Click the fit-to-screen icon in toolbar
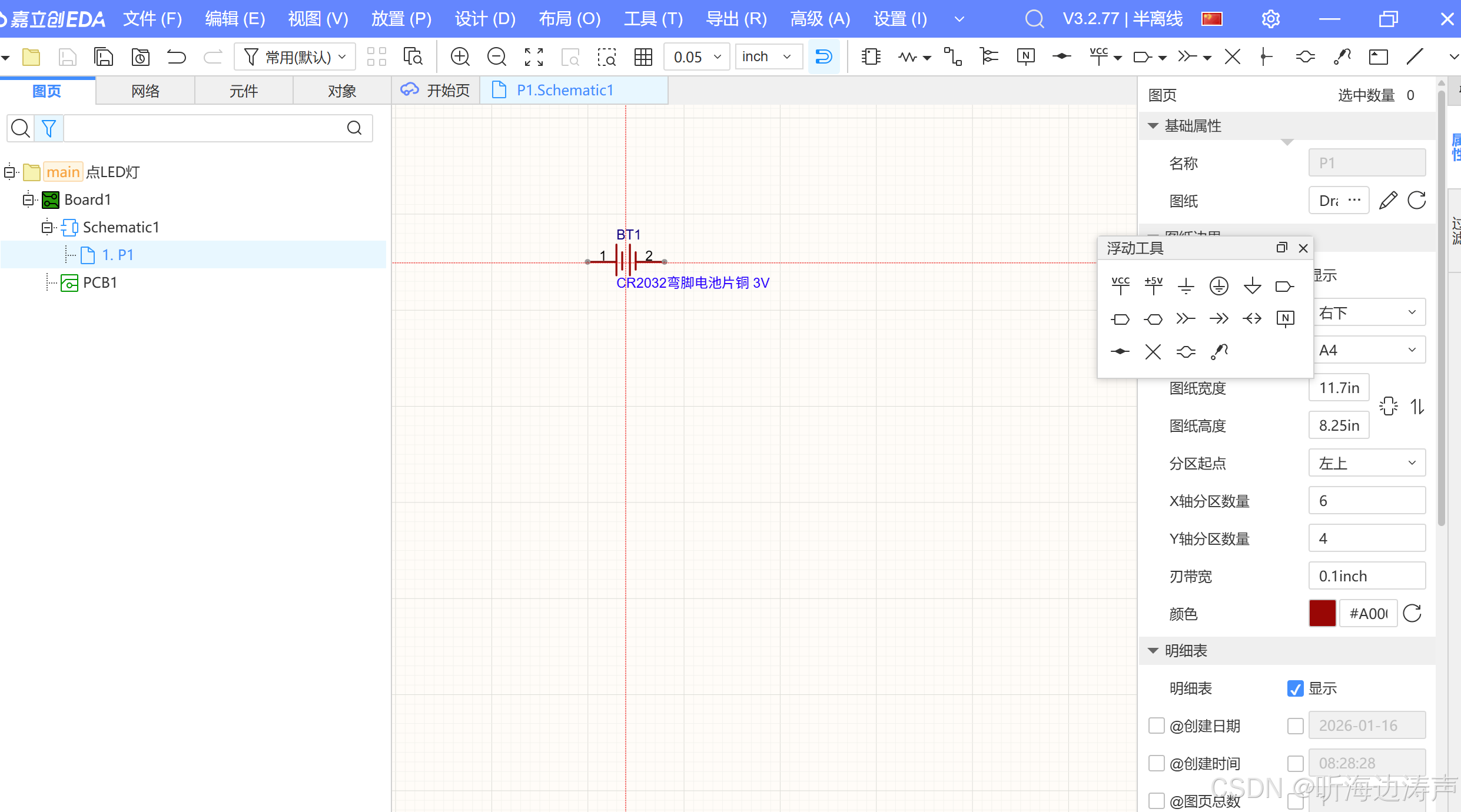1461x812 pixels. 533,57
